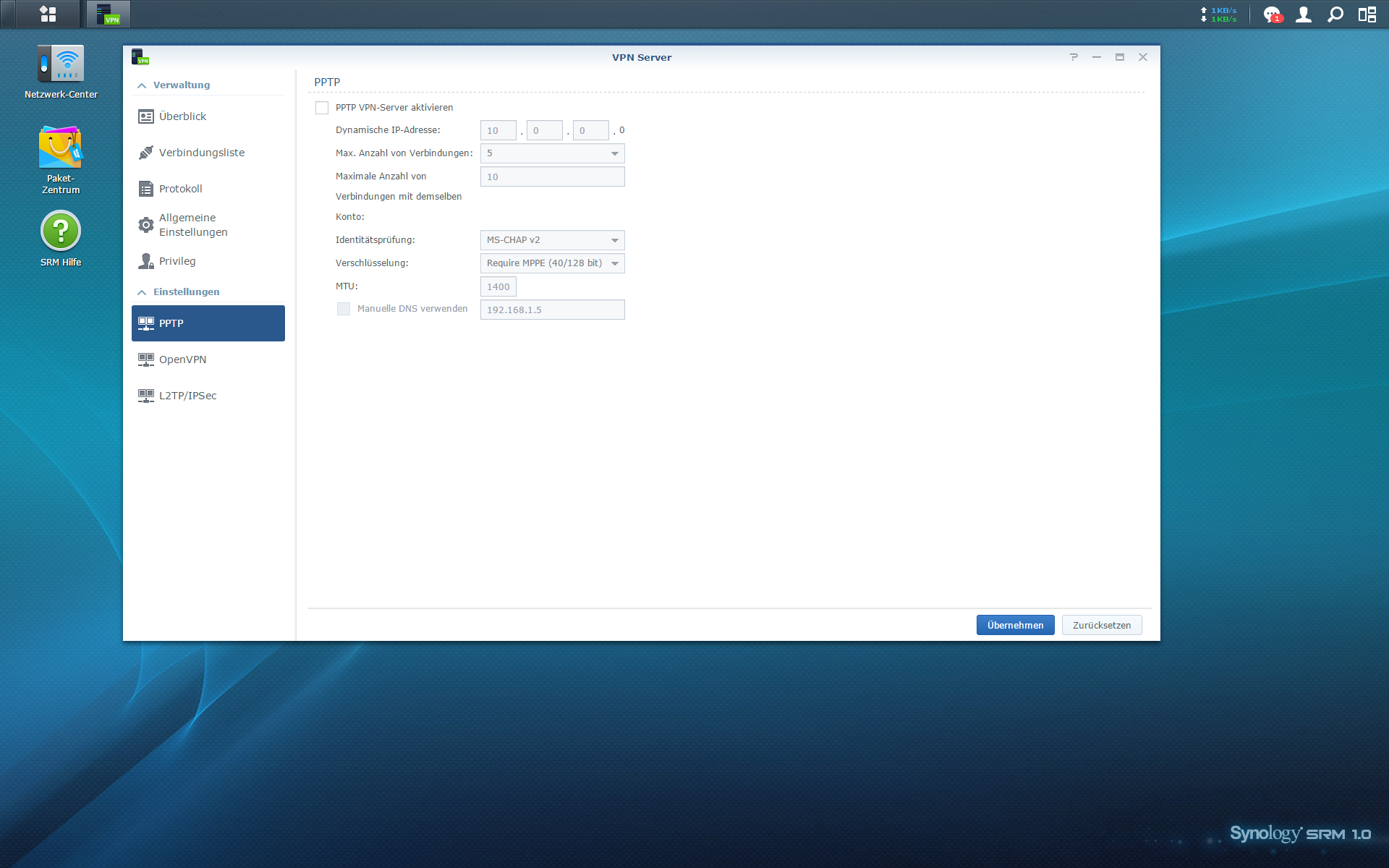Click the search magnifier icon
Viewport: 1389px width, 868px height.
pos(1335,14)
